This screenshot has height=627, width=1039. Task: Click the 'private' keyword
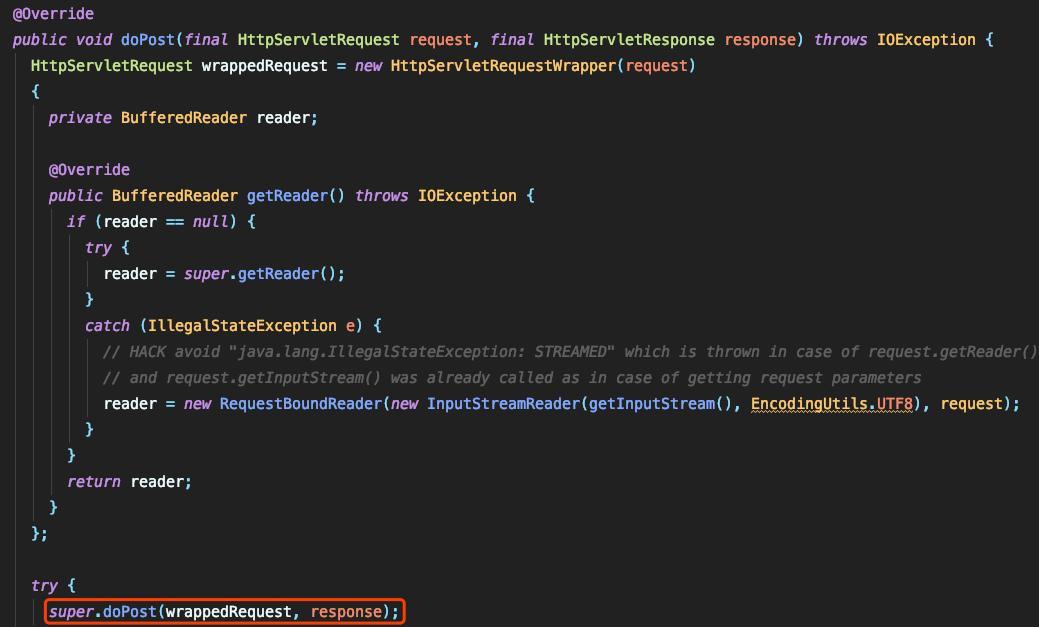pyautogui.click(x=80, y=118)
